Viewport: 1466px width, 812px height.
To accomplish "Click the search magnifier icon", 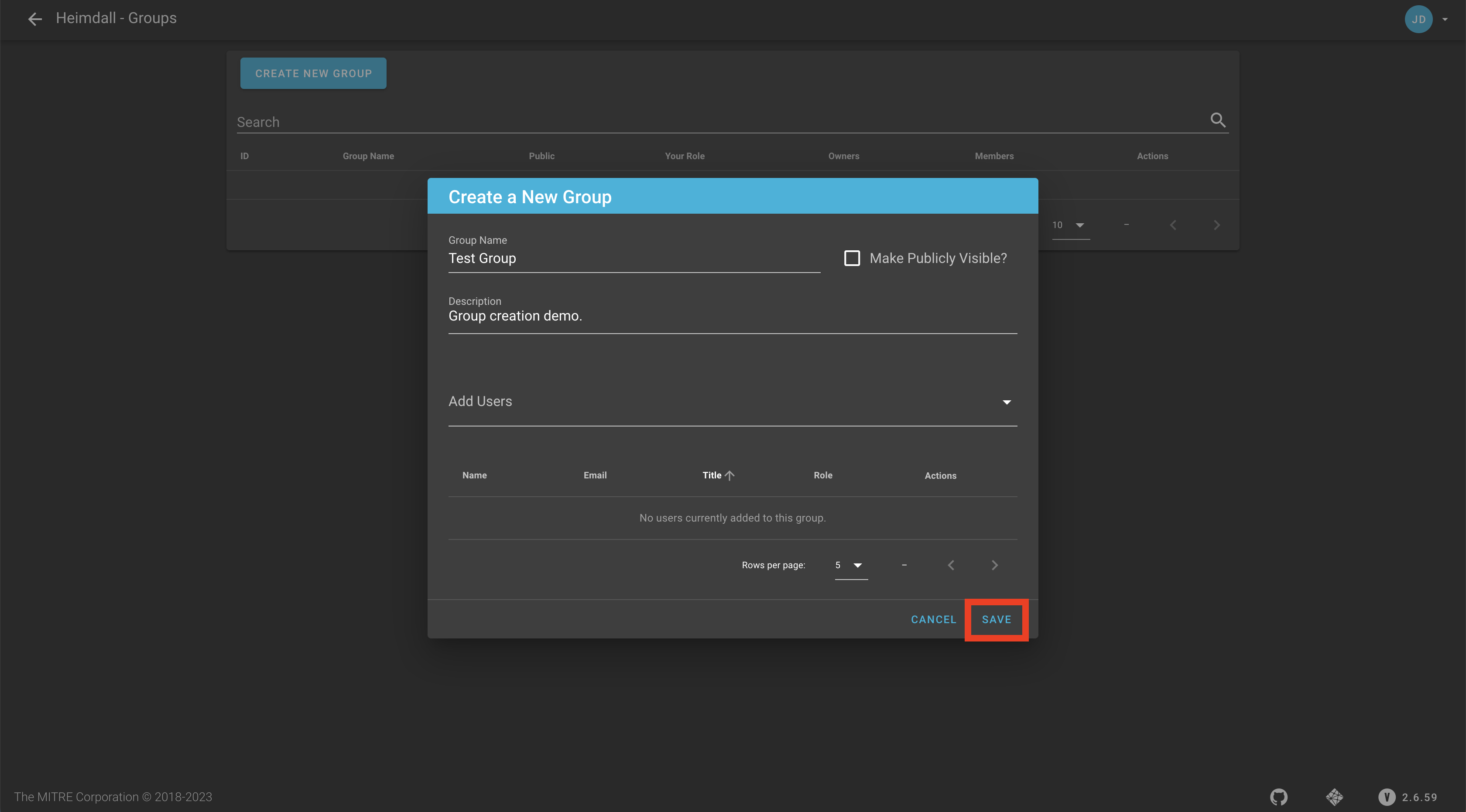I will 1217,120.
